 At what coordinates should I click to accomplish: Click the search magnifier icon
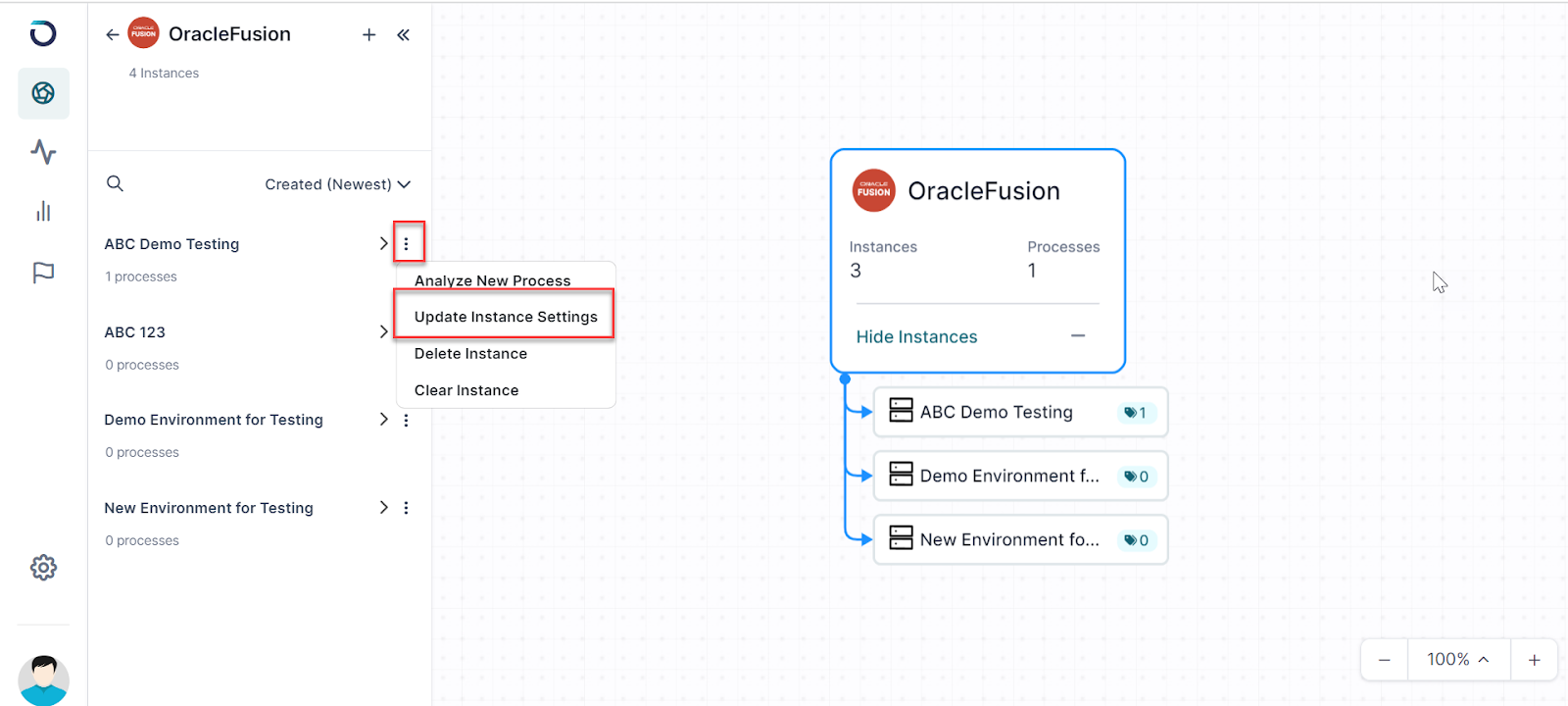tap(115, 183)
